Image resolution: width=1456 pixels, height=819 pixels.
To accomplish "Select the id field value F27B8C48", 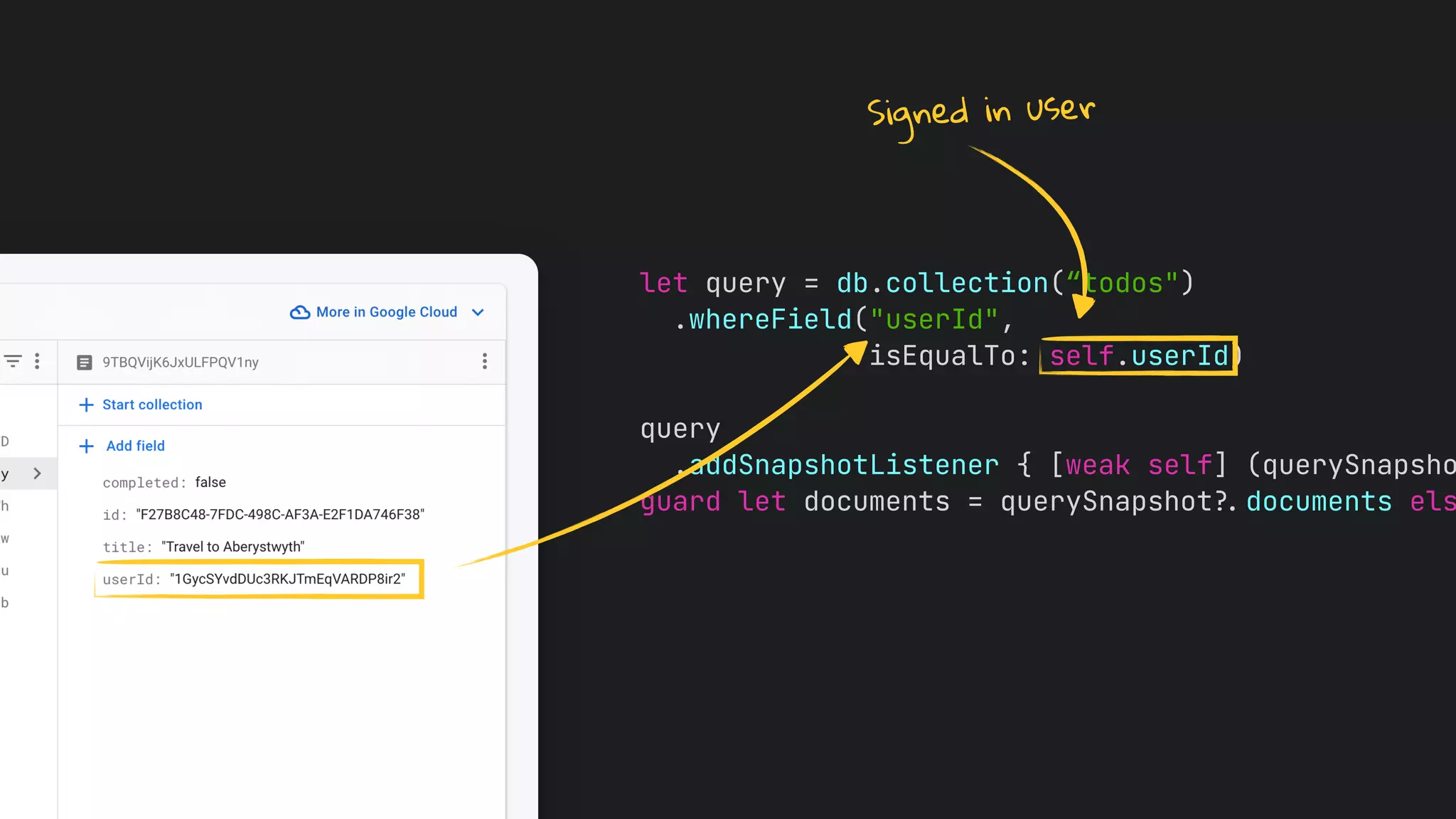I will (280, 515).
